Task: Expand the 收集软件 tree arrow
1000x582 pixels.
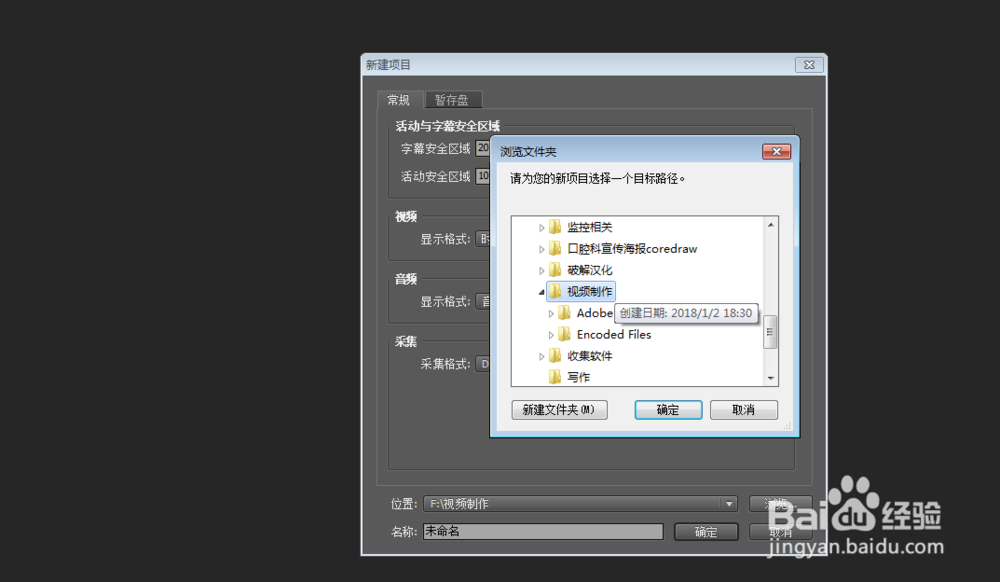Action: (x=541, y=355)
